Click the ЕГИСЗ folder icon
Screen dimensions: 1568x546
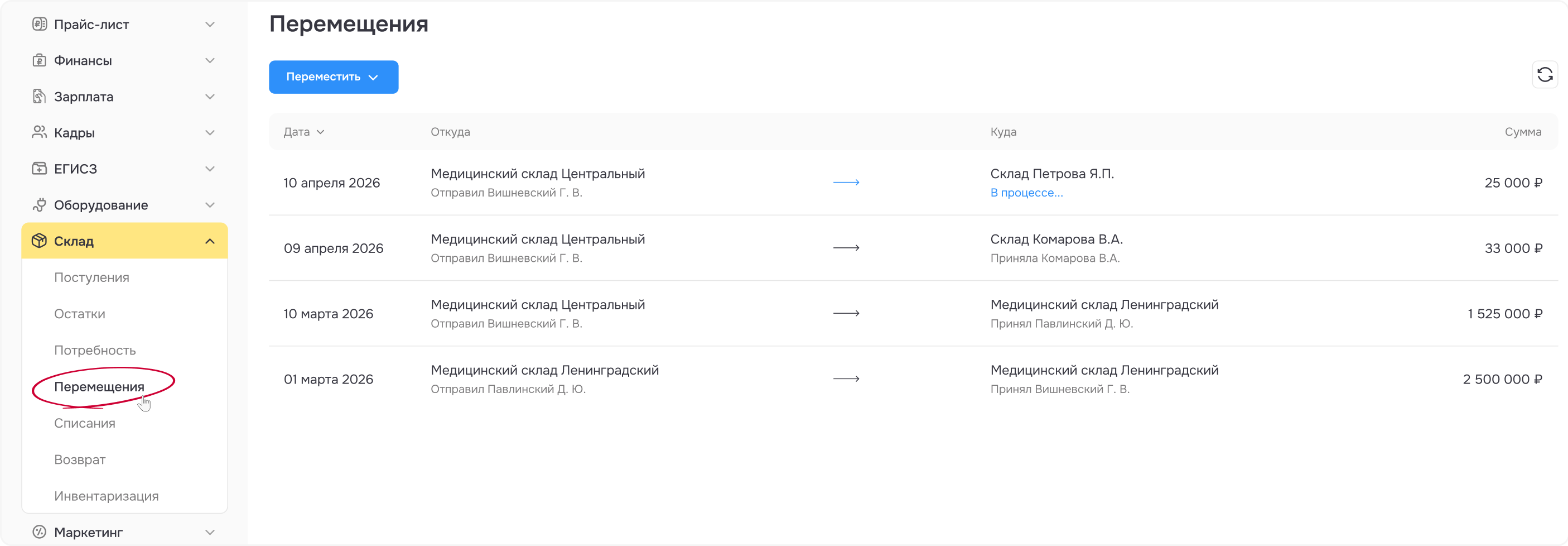[40, 168]
